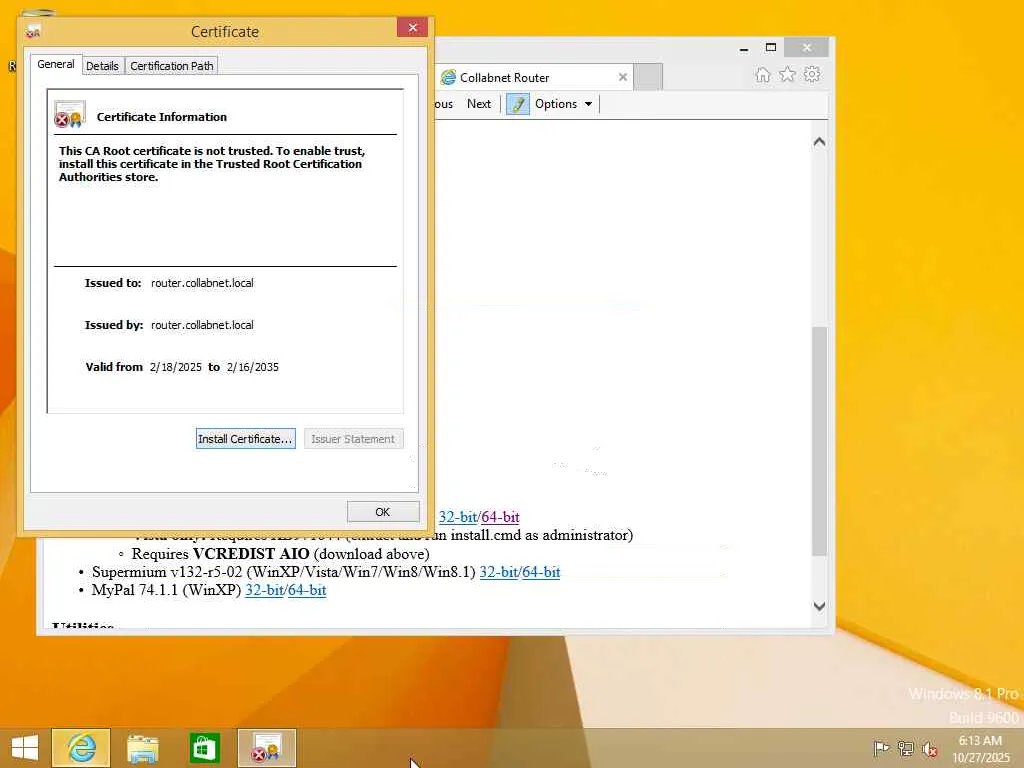This screenshot has width=1024, height=768.
Task: Click the visited 64-bit link below the dialog
Action: click(x=501, y=517)
